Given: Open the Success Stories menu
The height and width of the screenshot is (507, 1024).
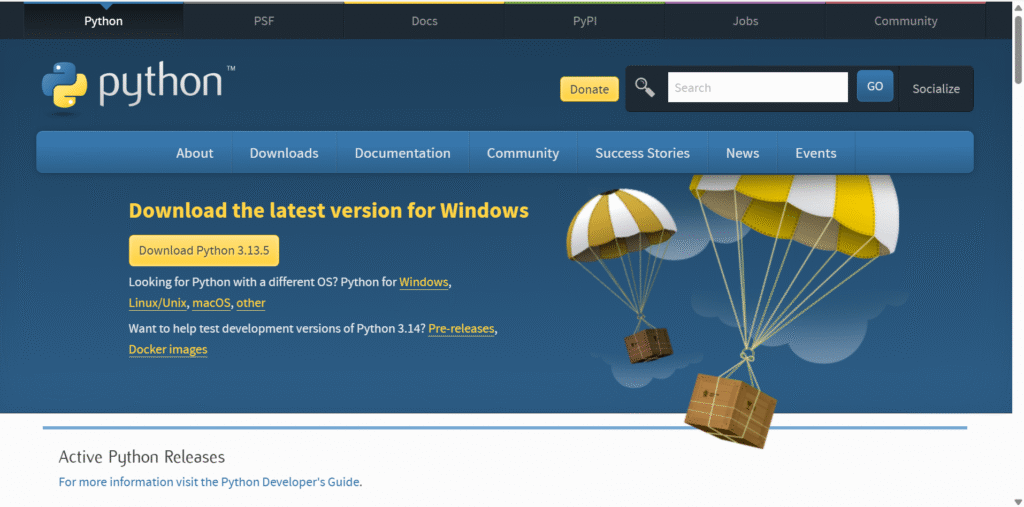Looking at the screenshot, I should [643, 153].
